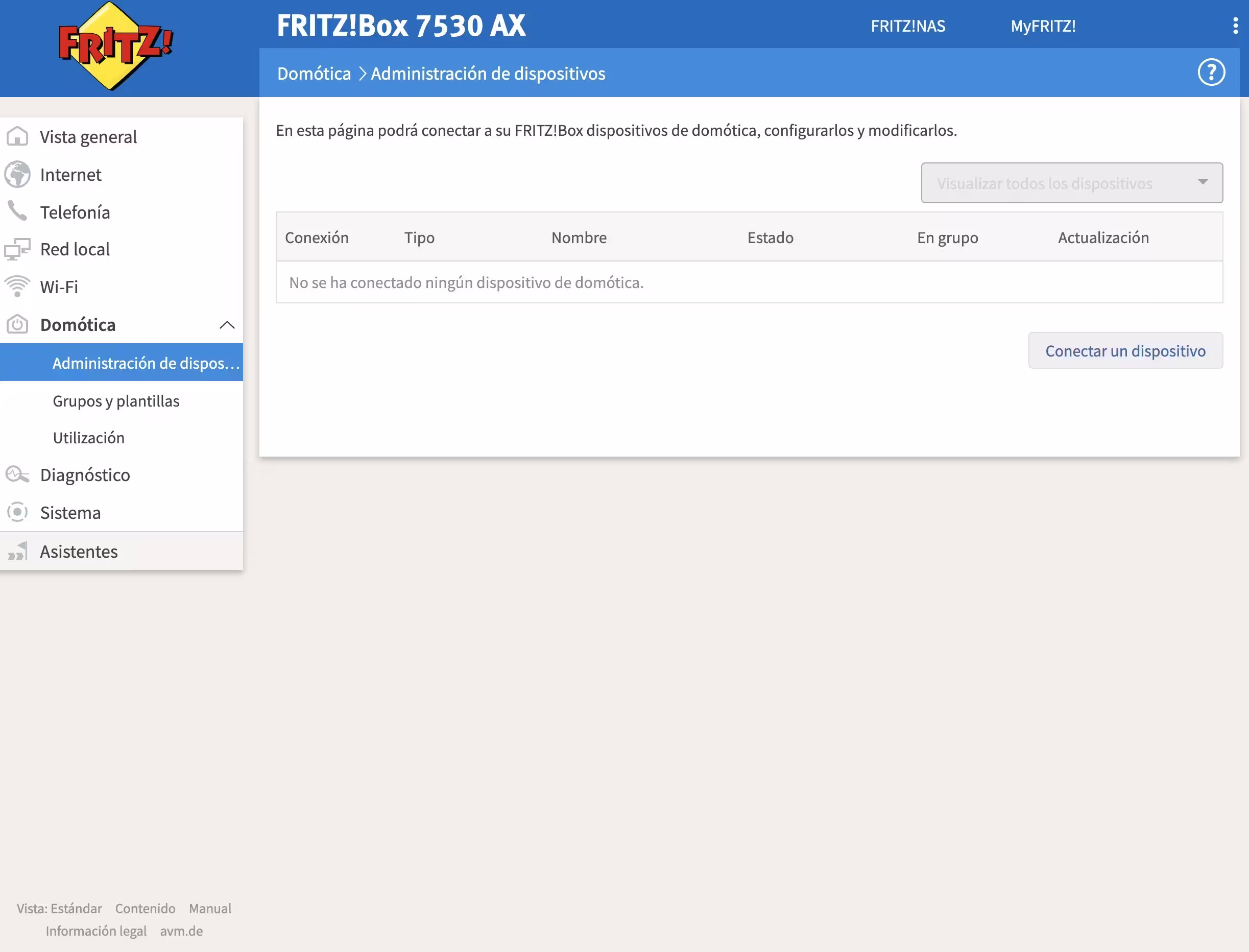Open the help question mark icon
Screen dimensions: 1249x952
[x=1211, y=73]
